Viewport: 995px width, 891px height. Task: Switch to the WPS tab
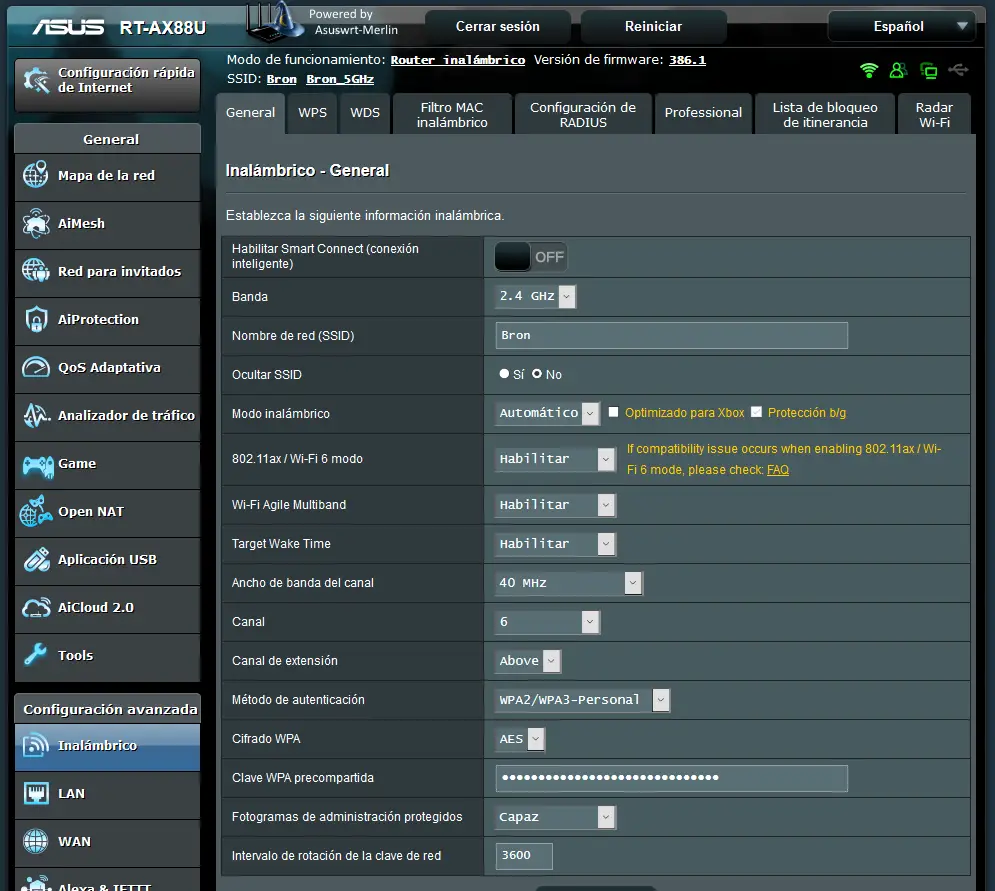(312, 113)
